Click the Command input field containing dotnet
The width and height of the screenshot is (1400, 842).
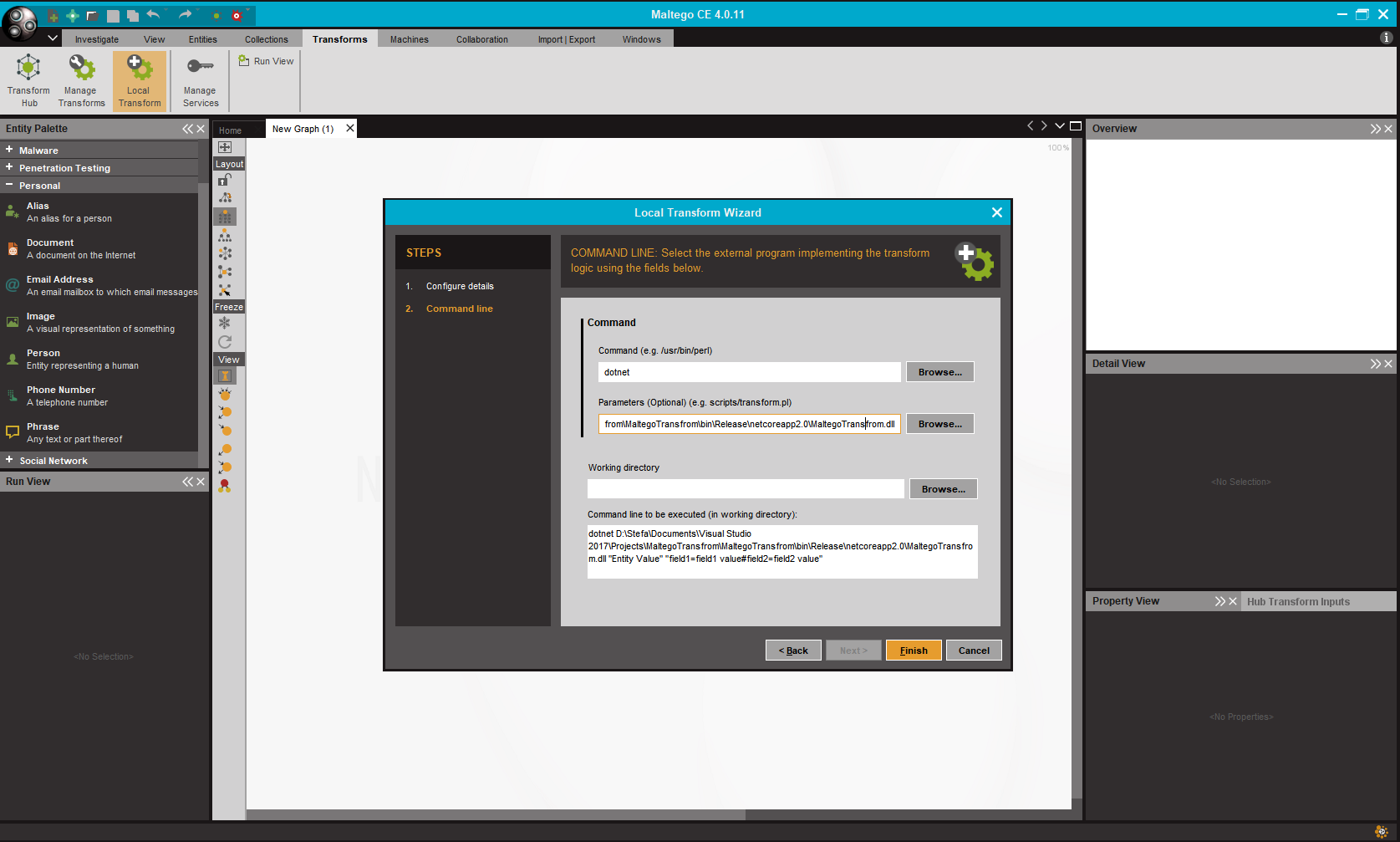pos(750,372)
